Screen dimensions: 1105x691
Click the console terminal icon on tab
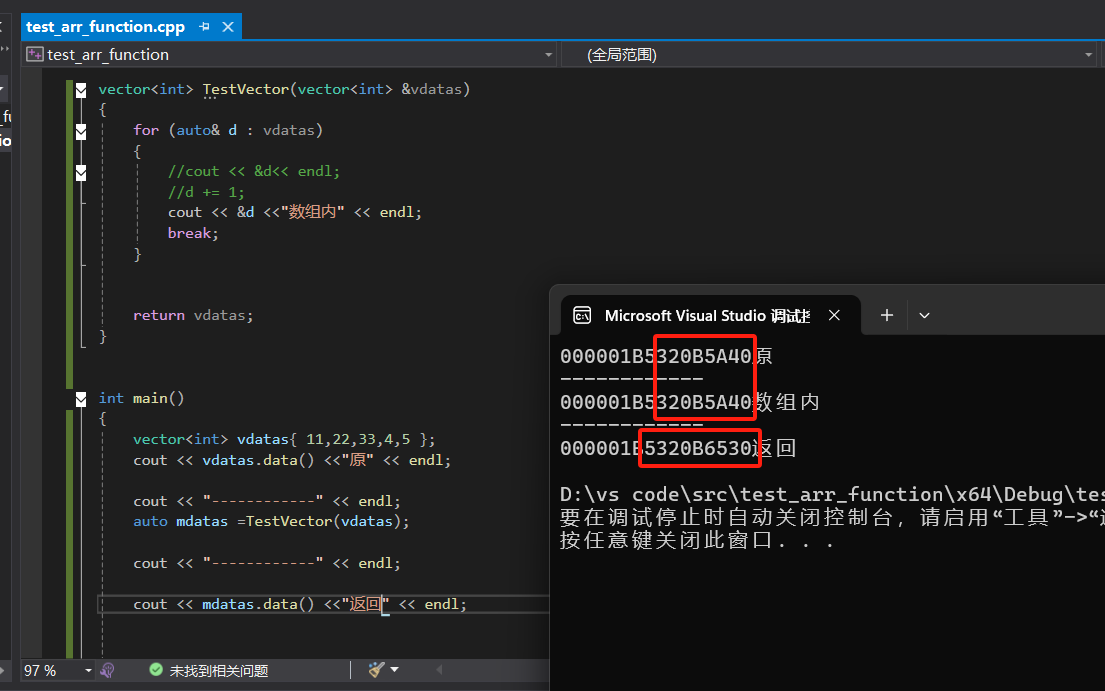point(582,315)
